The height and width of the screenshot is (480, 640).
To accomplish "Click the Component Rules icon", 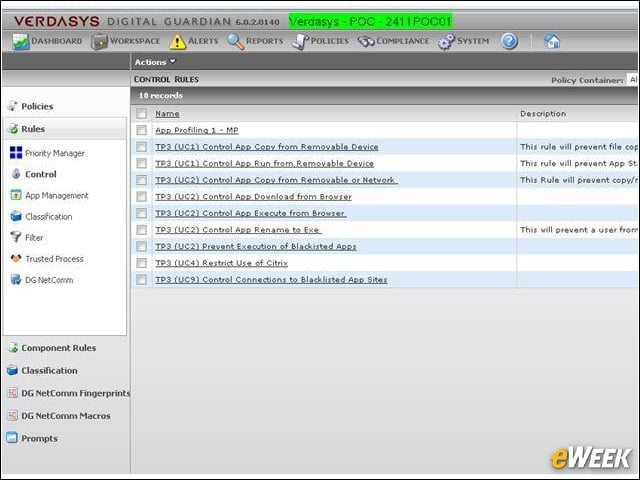I will (x=13, y=348).
